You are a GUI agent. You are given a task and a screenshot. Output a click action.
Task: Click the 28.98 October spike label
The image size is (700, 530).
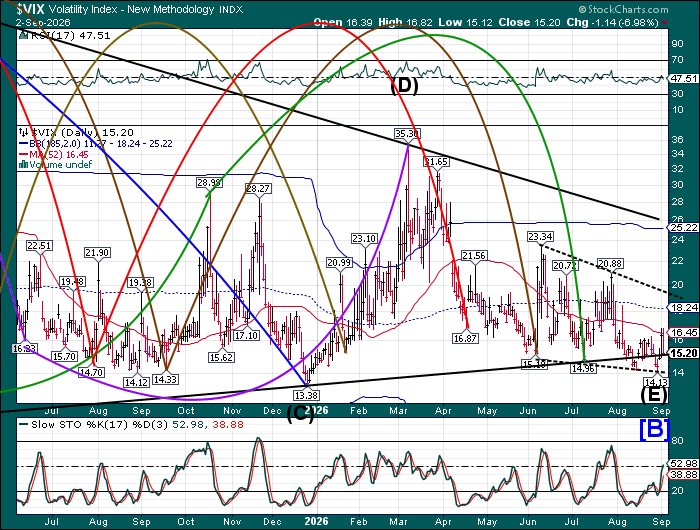tap(209, 183)
